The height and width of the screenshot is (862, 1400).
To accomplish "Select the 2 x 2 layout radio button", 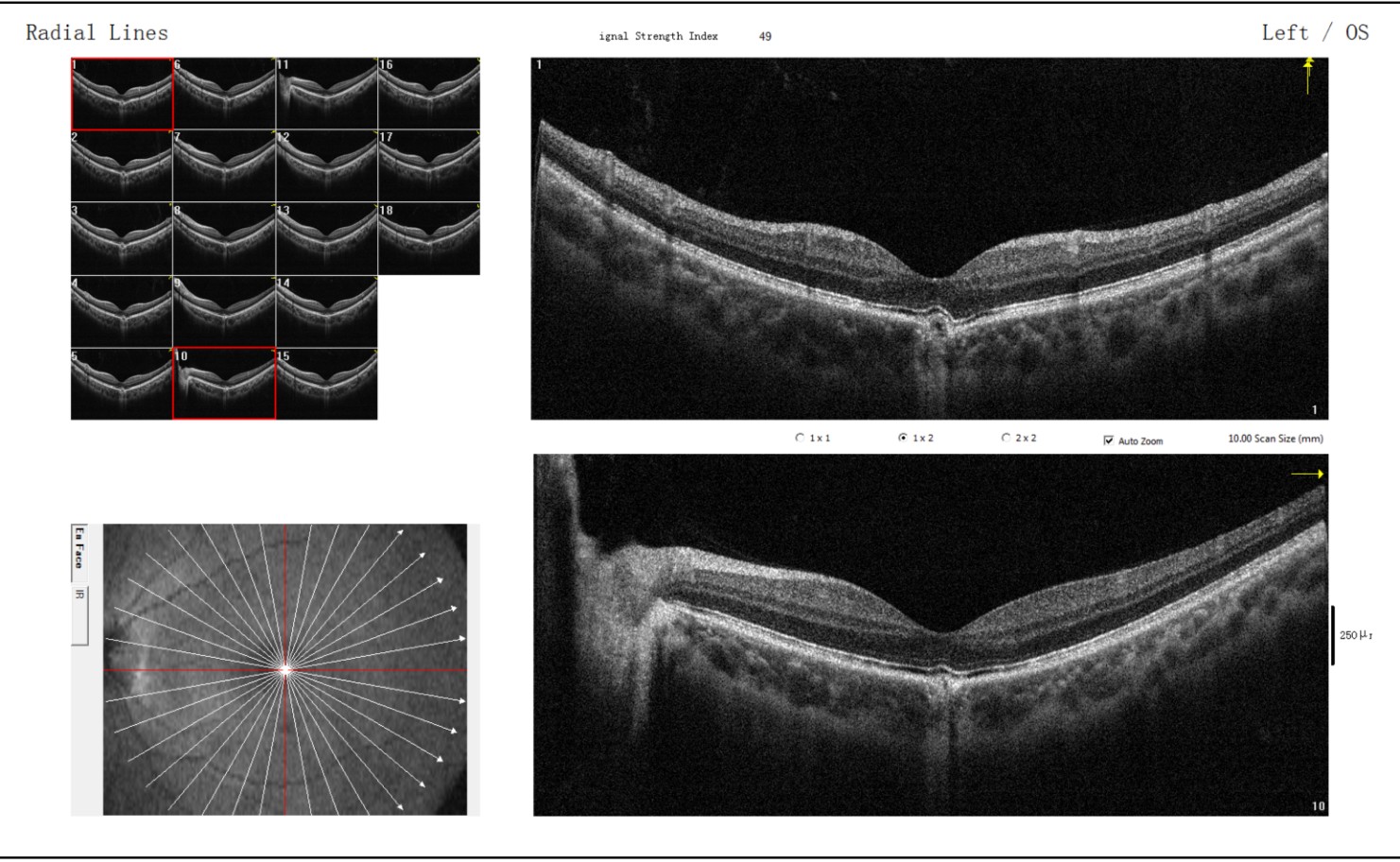I will [x=1006, y=439].
